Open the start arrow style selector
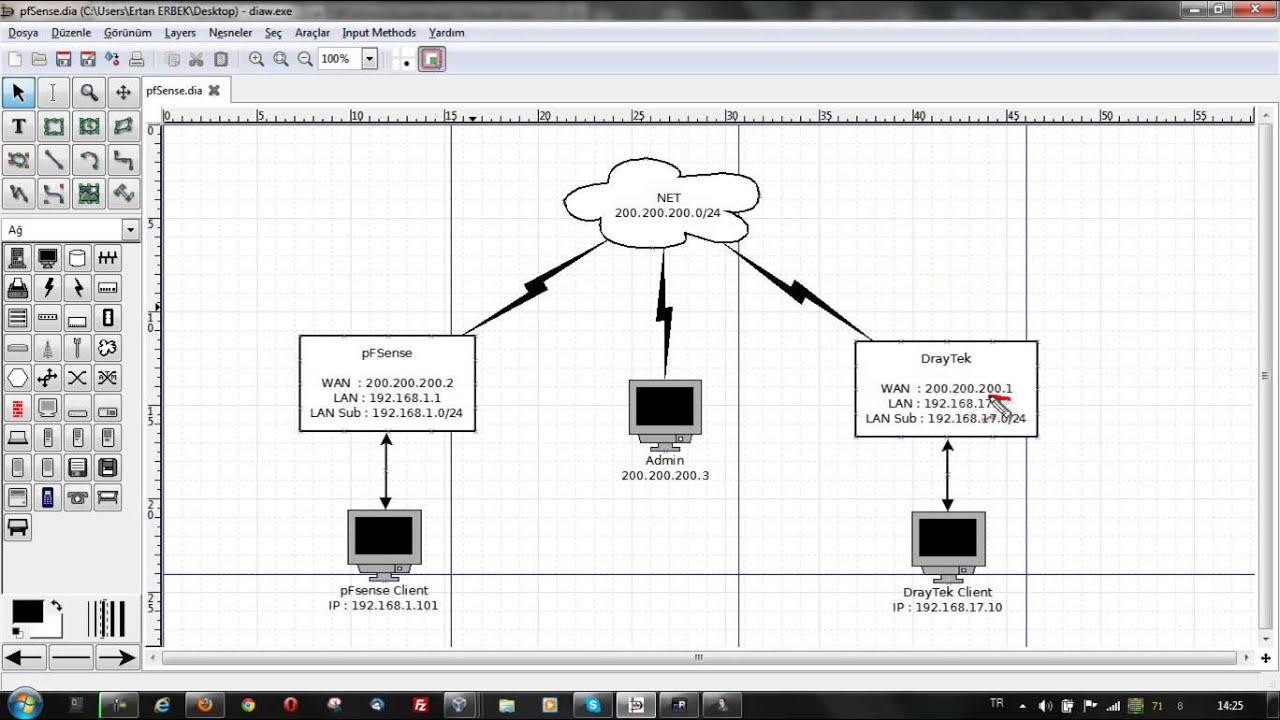 (24, 657)
